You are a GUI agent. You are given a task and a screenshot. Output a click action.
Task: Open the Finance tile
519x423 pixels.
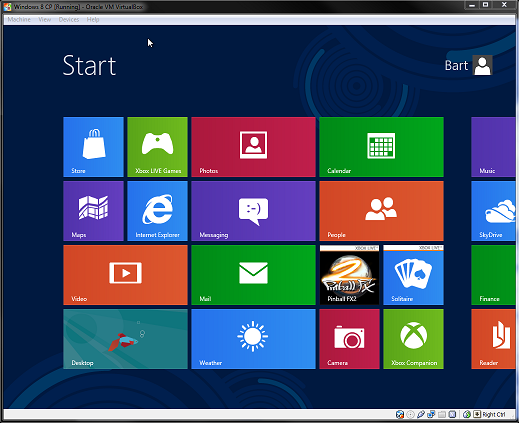(x=493, y=275)
